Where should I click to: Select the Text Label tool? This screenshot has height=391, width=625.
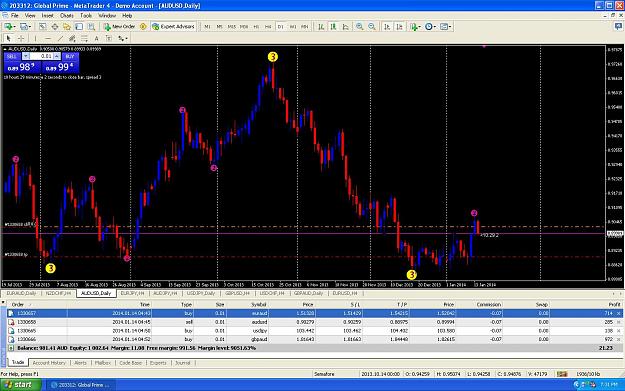(x=108, y=39)
